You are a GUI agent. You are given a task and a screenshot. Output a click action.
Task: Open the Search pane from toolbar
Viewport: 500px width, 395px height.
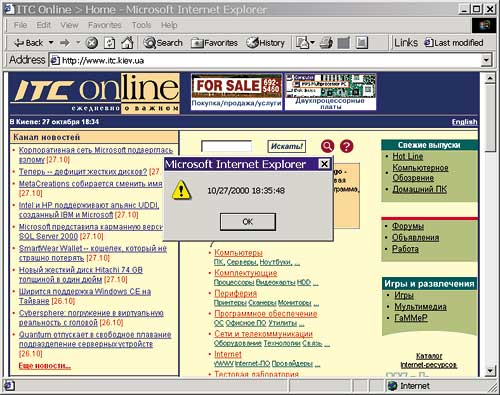click(163, 43)
